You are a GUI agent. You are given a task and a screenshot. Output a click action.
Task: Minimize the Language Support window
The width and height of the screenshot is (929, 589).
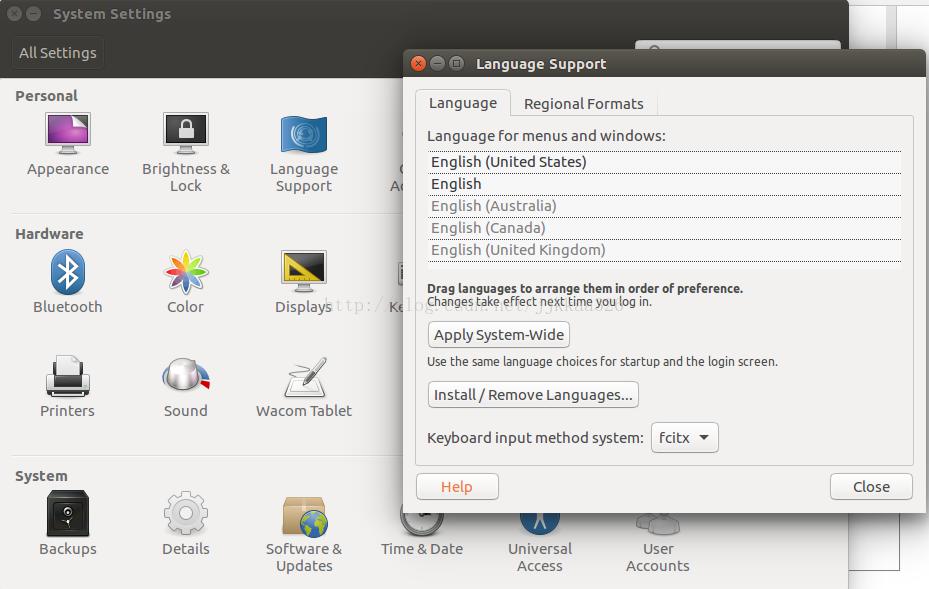[x=437, y=63]
